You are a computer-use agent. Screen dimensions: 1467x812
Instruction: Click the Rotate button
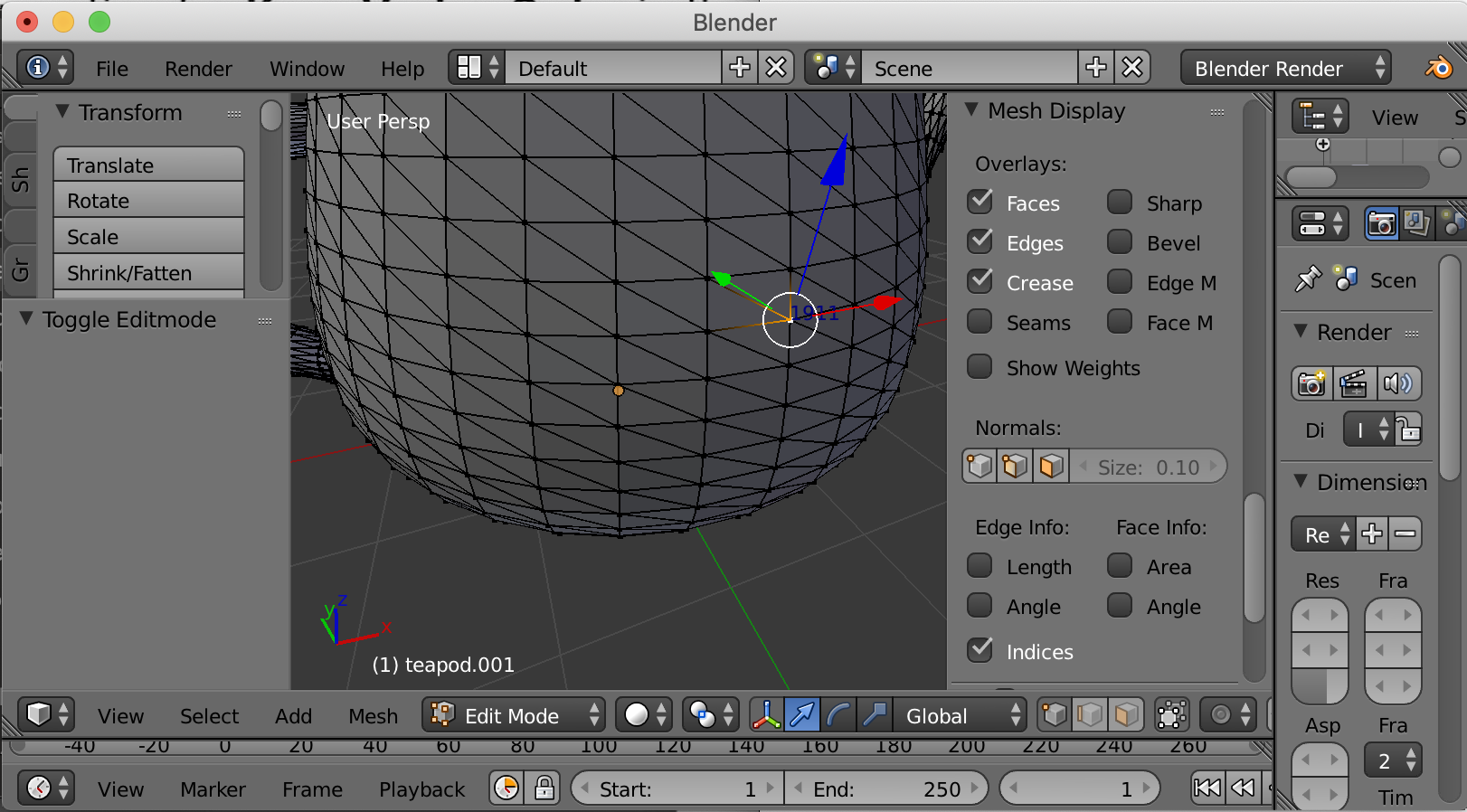point(149,201)
